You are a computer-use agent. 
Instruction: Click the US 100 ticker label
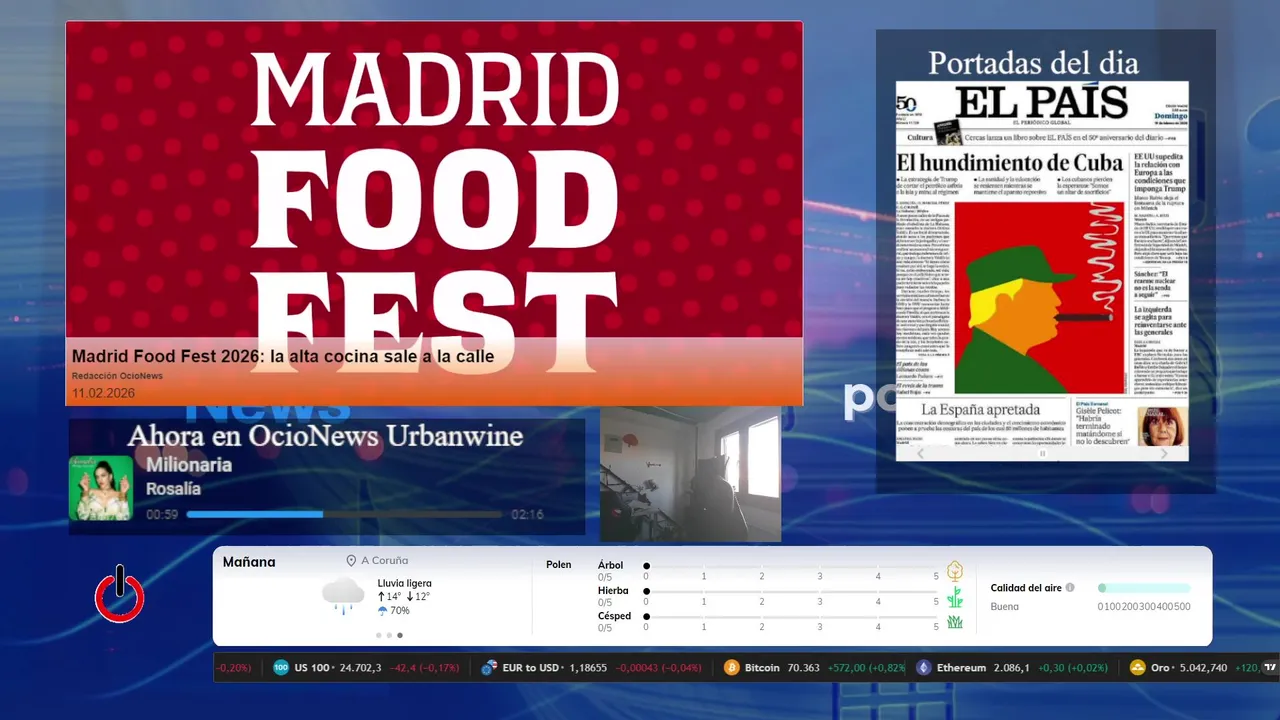[312, 667]
